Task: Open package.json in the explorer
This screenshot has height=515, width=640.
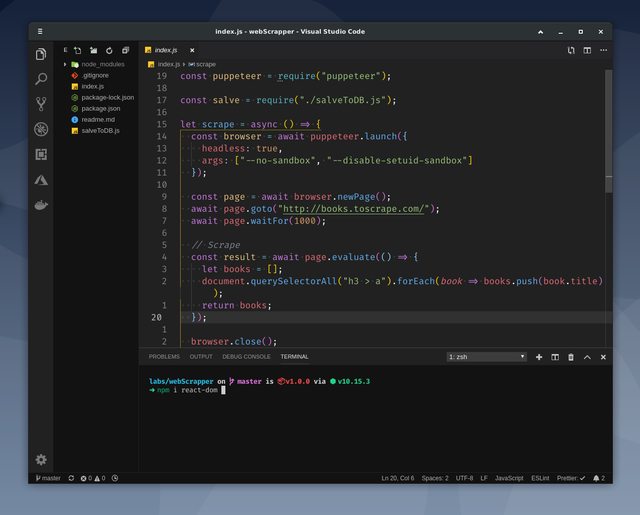Action: click(100, 108)
